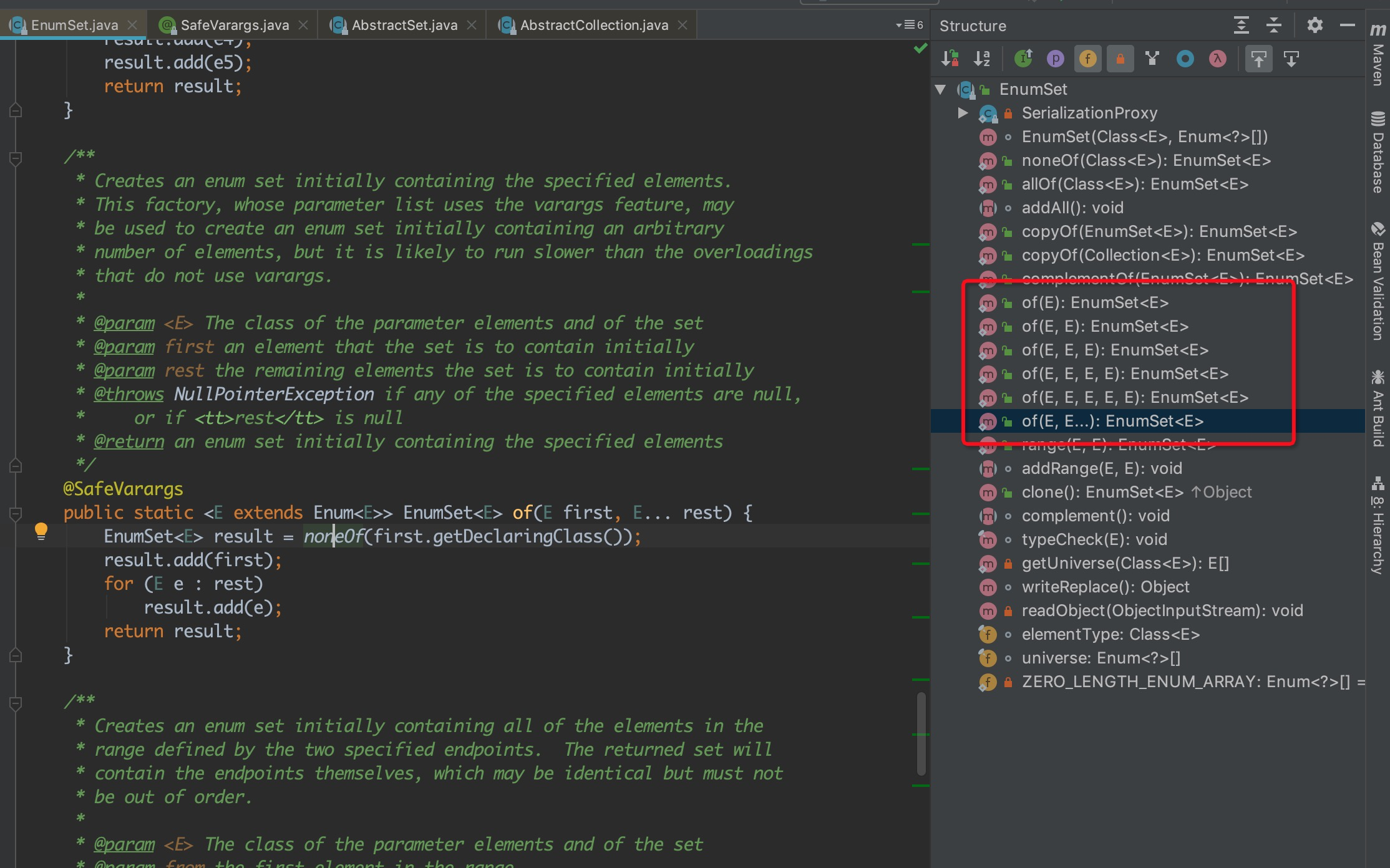Screen dimensions: 1390x868
Task: Switch to the SafeVarargs.java tab
Action: click(235, 25)
